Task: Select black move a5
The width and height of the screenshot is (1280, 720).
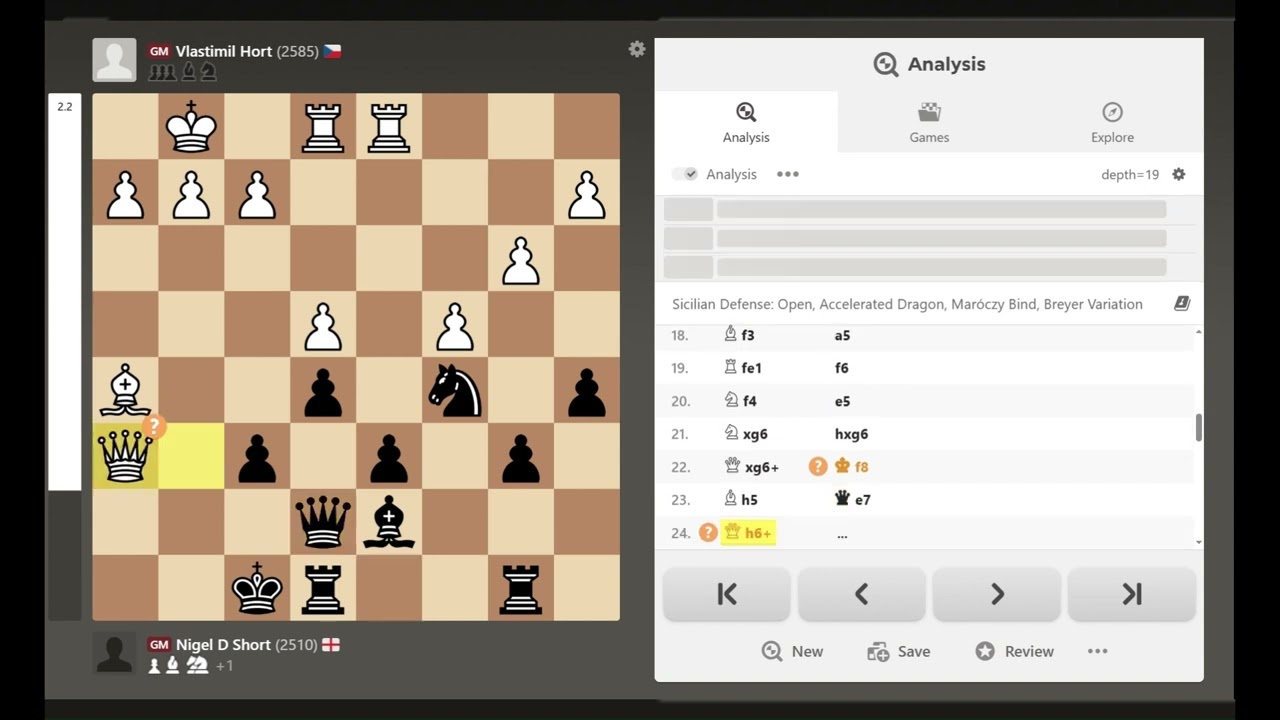Action: tap(842, 335)
